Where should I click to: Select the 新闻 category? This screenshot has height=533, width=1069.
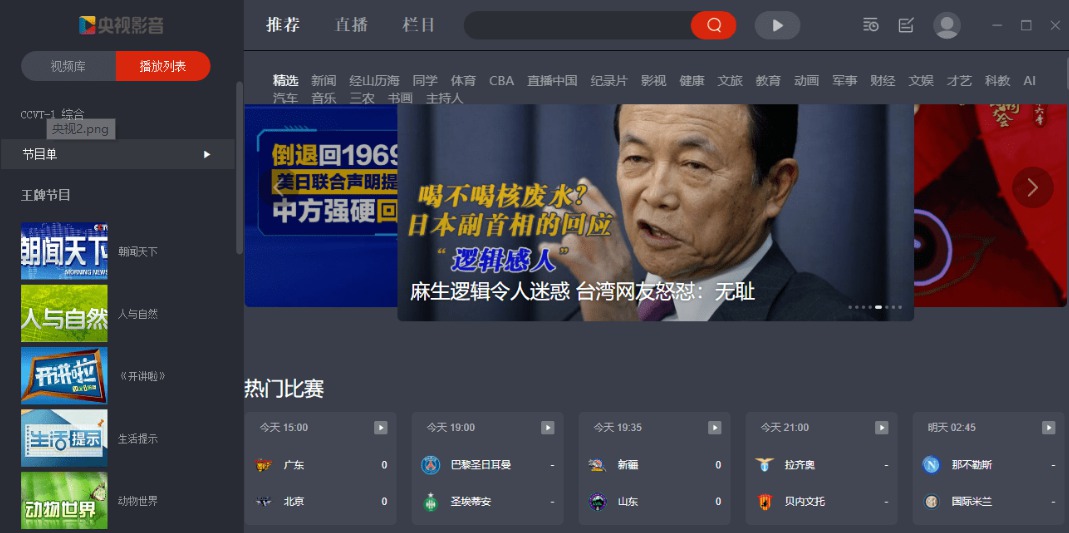[x=324, y=80]
